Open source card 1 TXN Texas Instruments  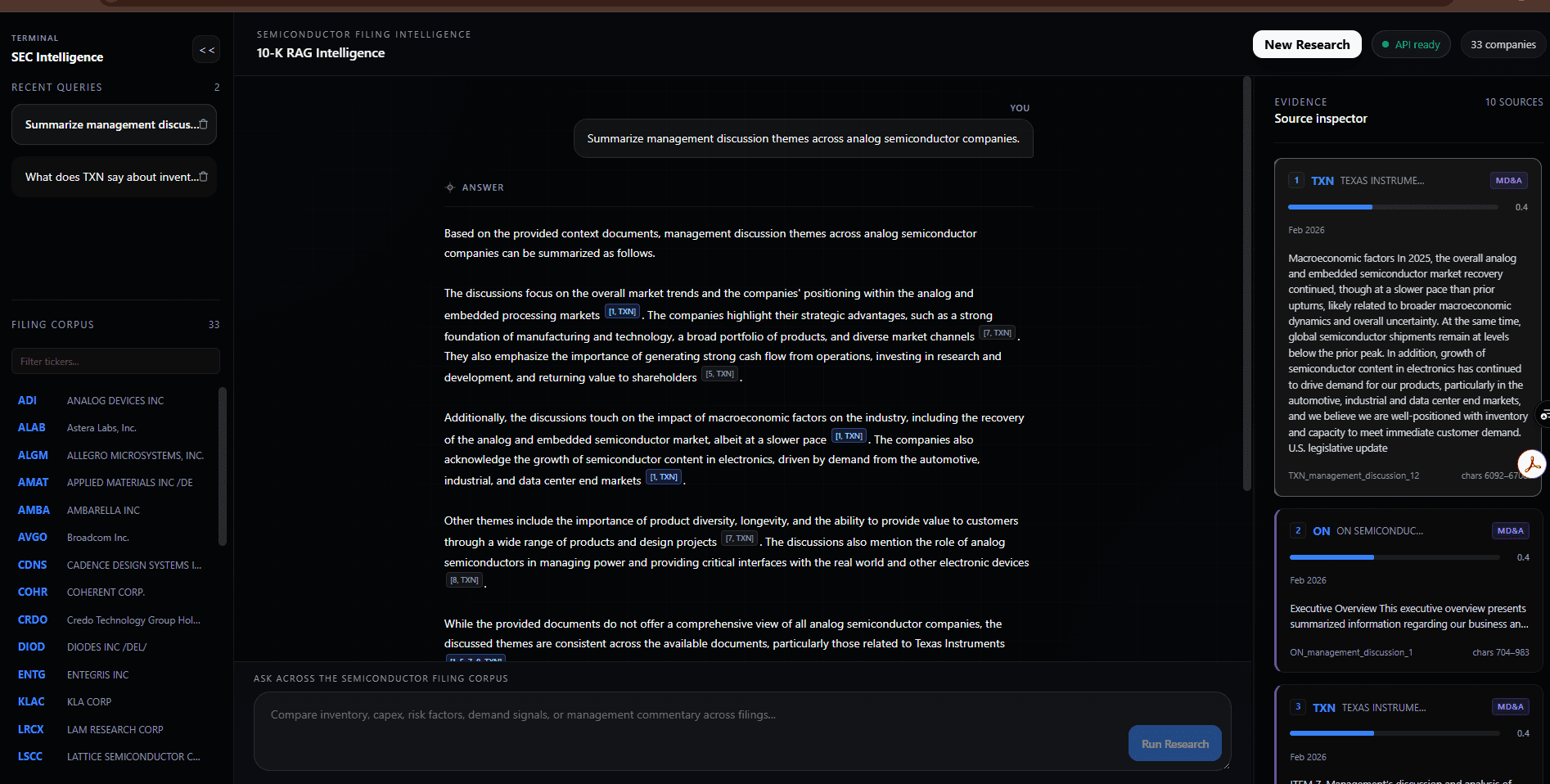click(x=1408, y=327)
